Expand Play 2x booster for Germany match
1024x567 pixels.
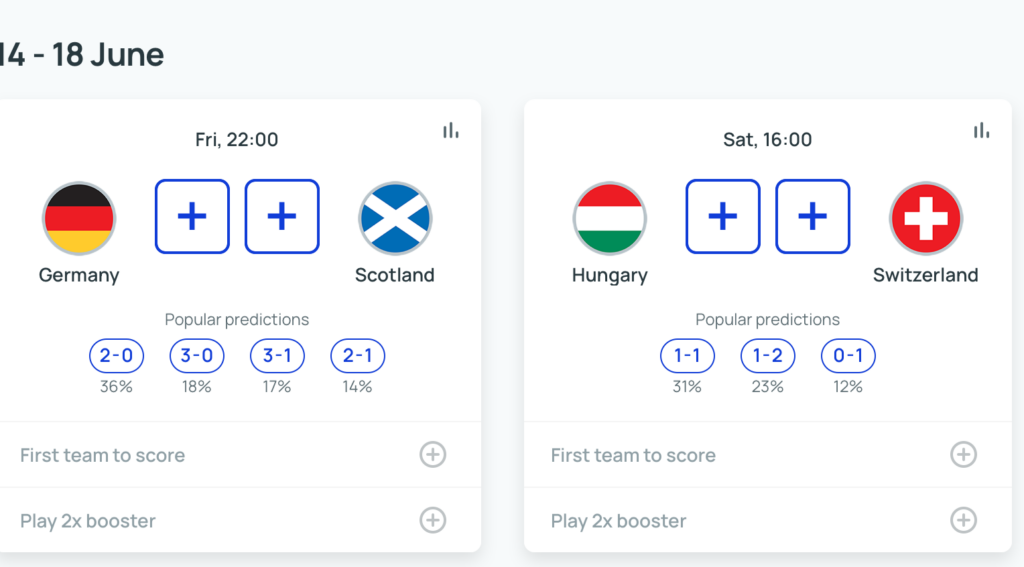pyautogui.click(x=432, y=520)
